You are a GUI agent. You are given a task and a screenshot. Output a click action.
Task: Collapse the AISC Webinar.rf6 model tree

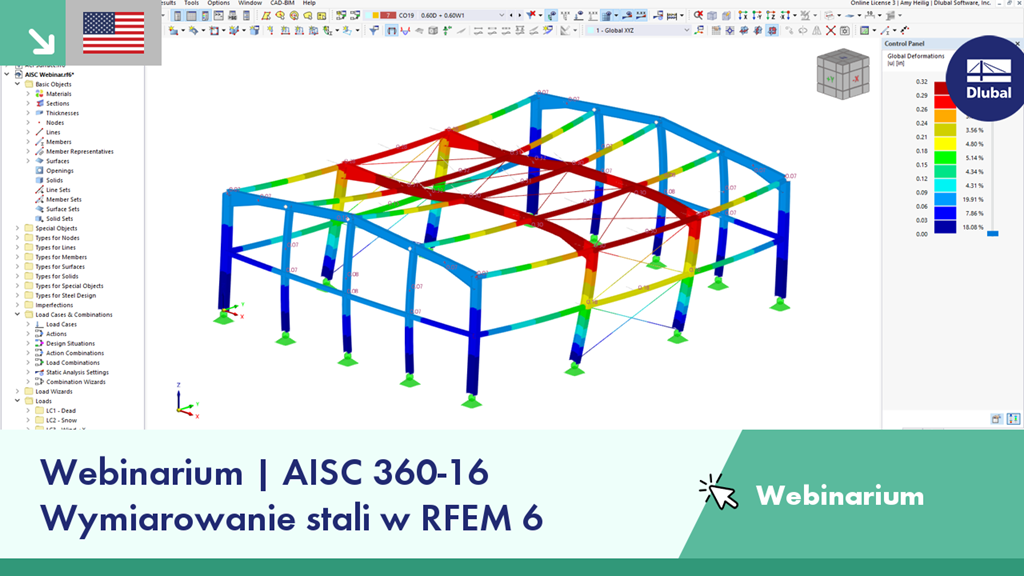(7, 74)
